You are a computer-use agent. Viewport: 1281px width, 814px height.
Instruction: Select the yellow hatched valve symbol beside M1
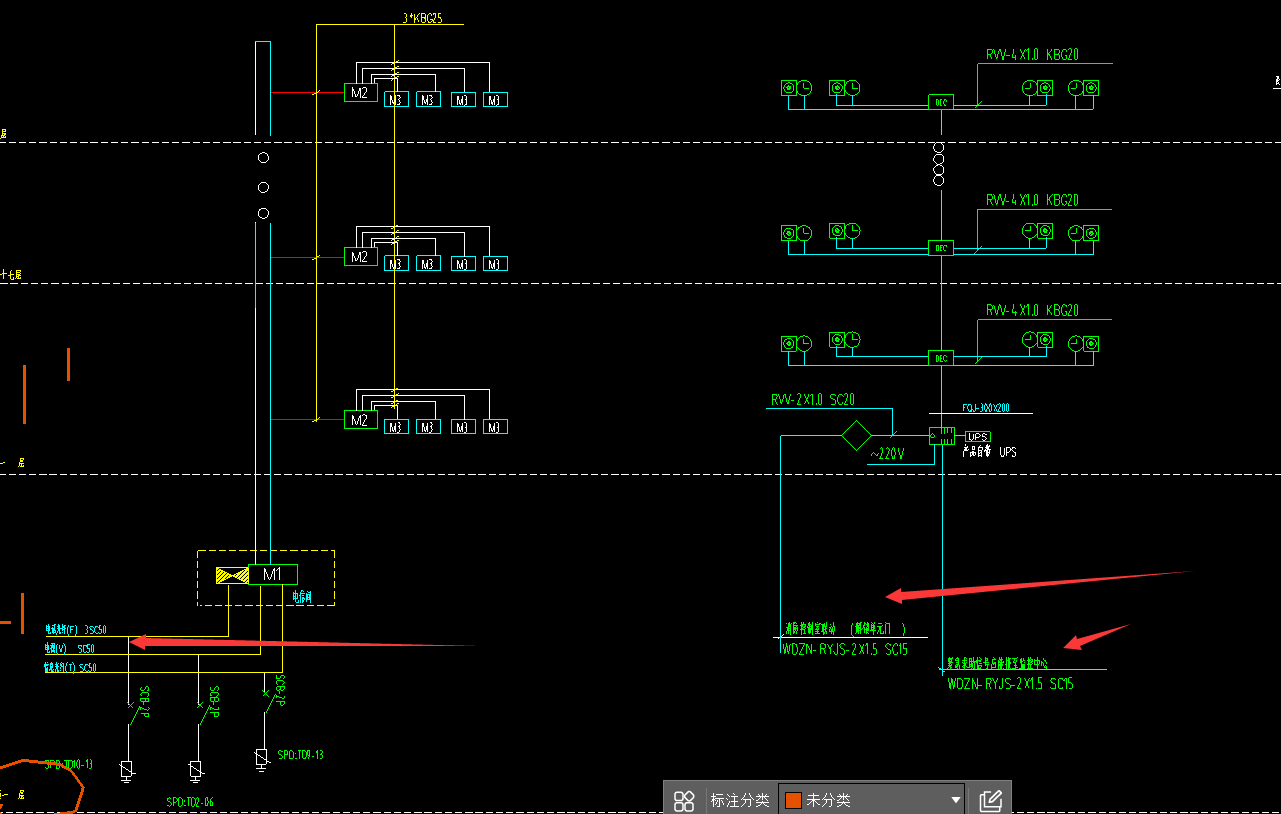click(232, 574)
